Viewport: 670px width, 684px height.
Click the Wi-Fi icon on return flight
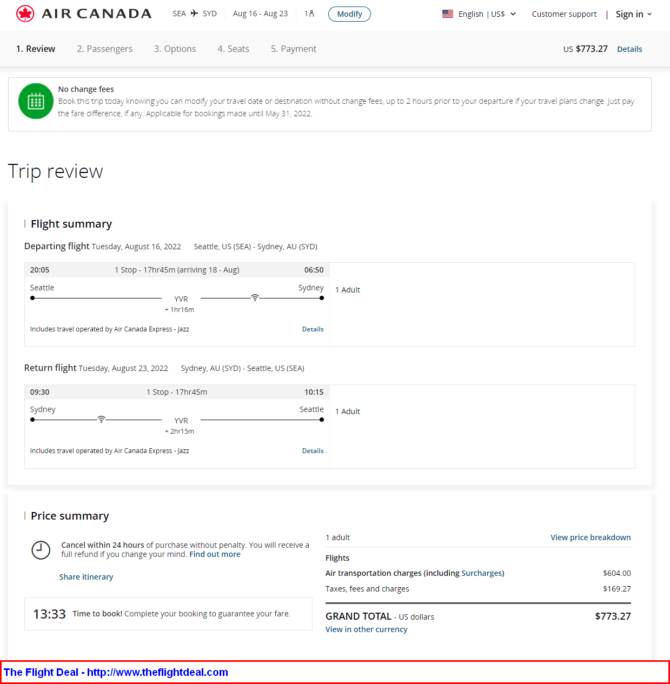[101, 419]
